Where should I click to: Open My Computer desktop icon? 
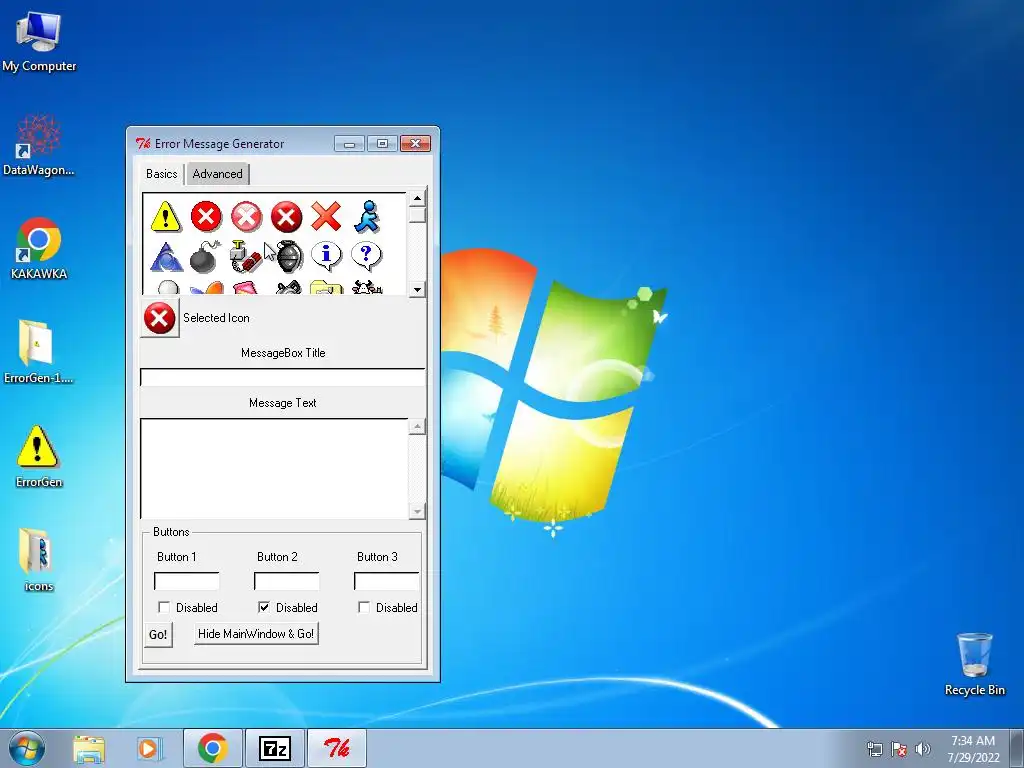(x=39, y=41)
